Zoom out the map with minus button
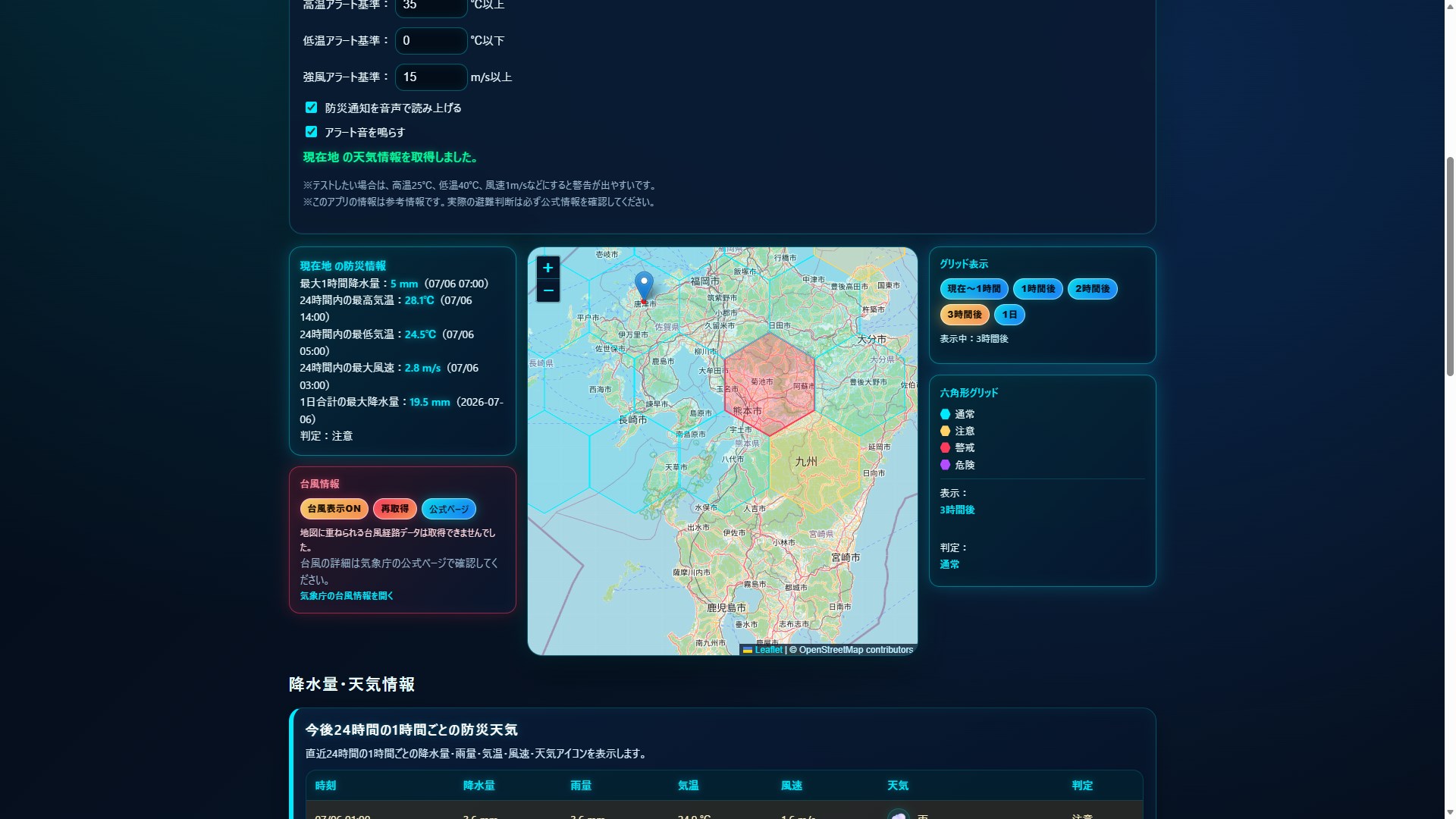 click(548, 290)
